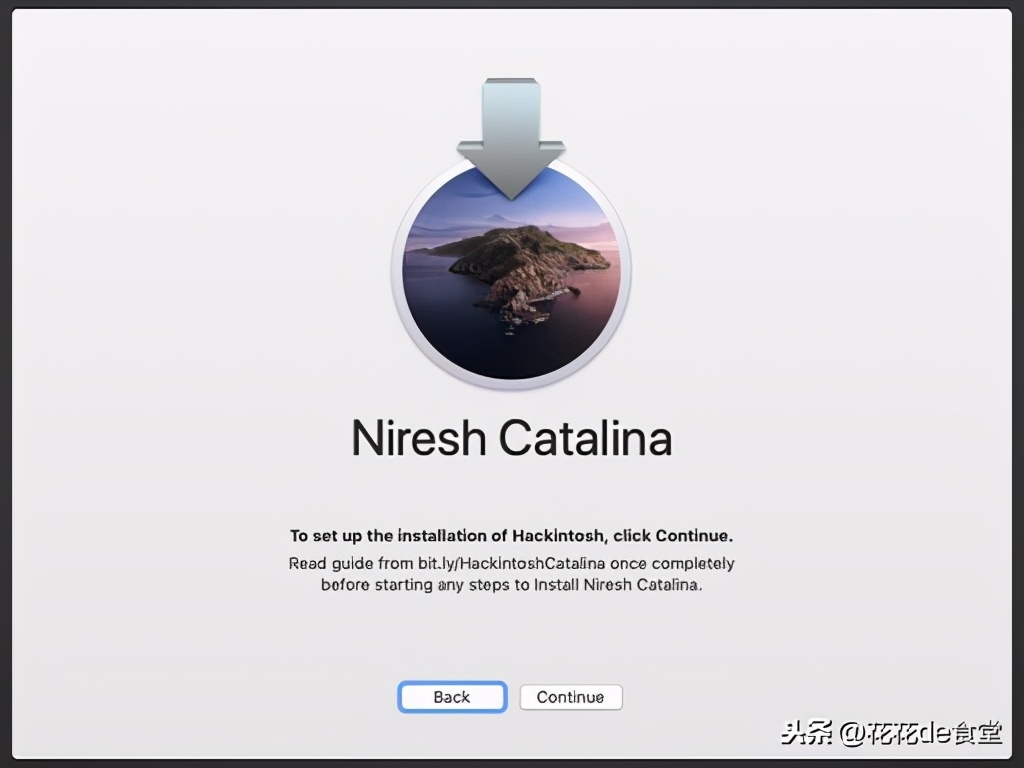
Task: Click the word Catalina in the large title
Action: point(585,439)
